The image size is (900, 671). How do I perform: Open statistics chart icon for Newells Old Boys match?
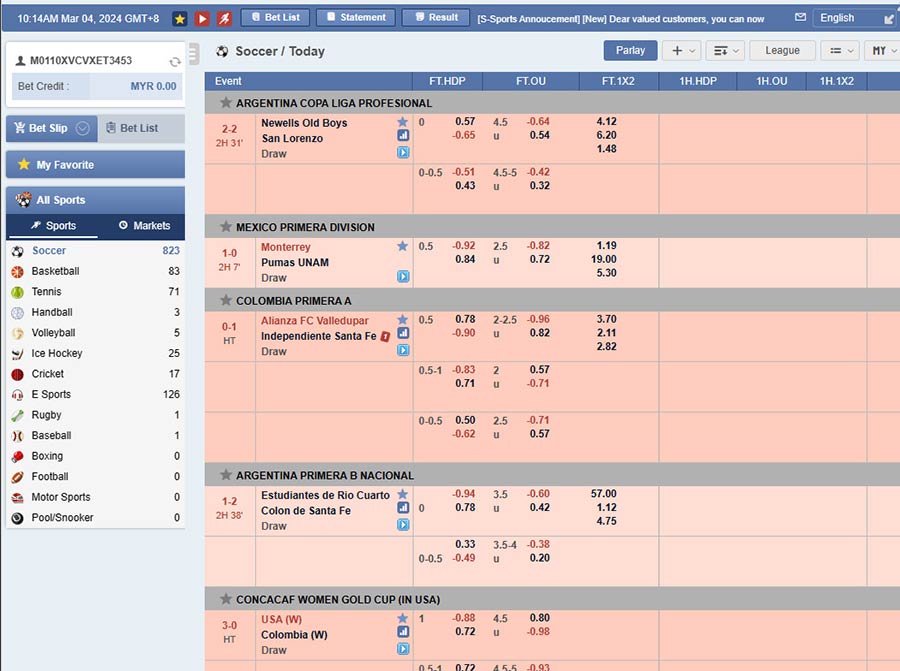click(x=403, y=135)
